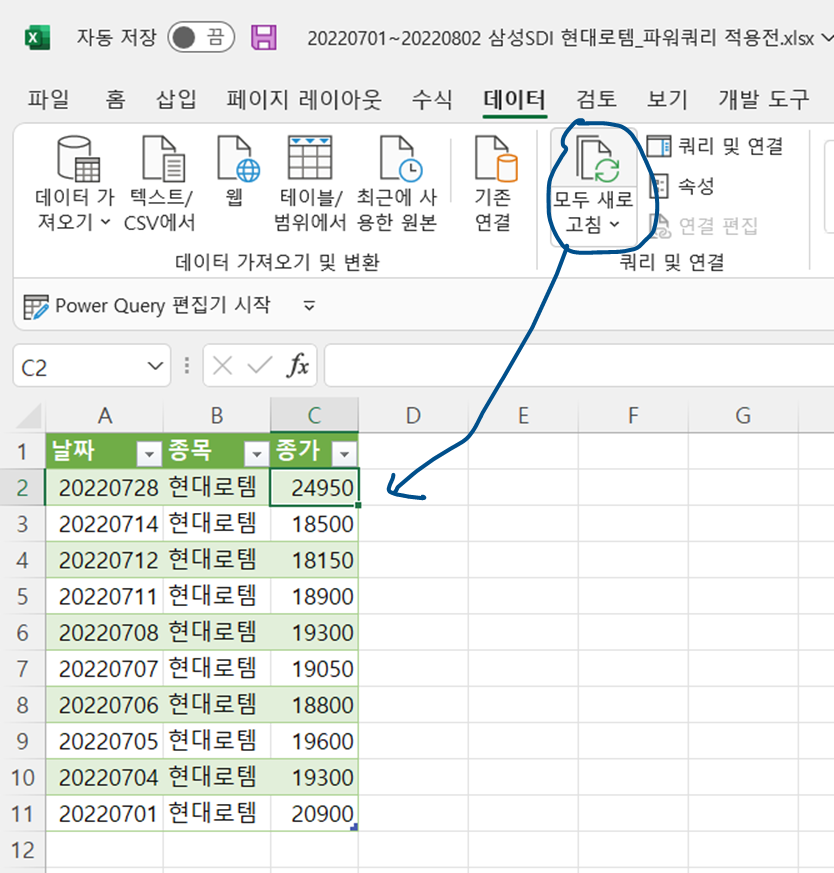The width and height of the screenshot is (834, 873).
Task: Toggle the 자동 저장 autosave switch
Action: click(x=201, y=38)
